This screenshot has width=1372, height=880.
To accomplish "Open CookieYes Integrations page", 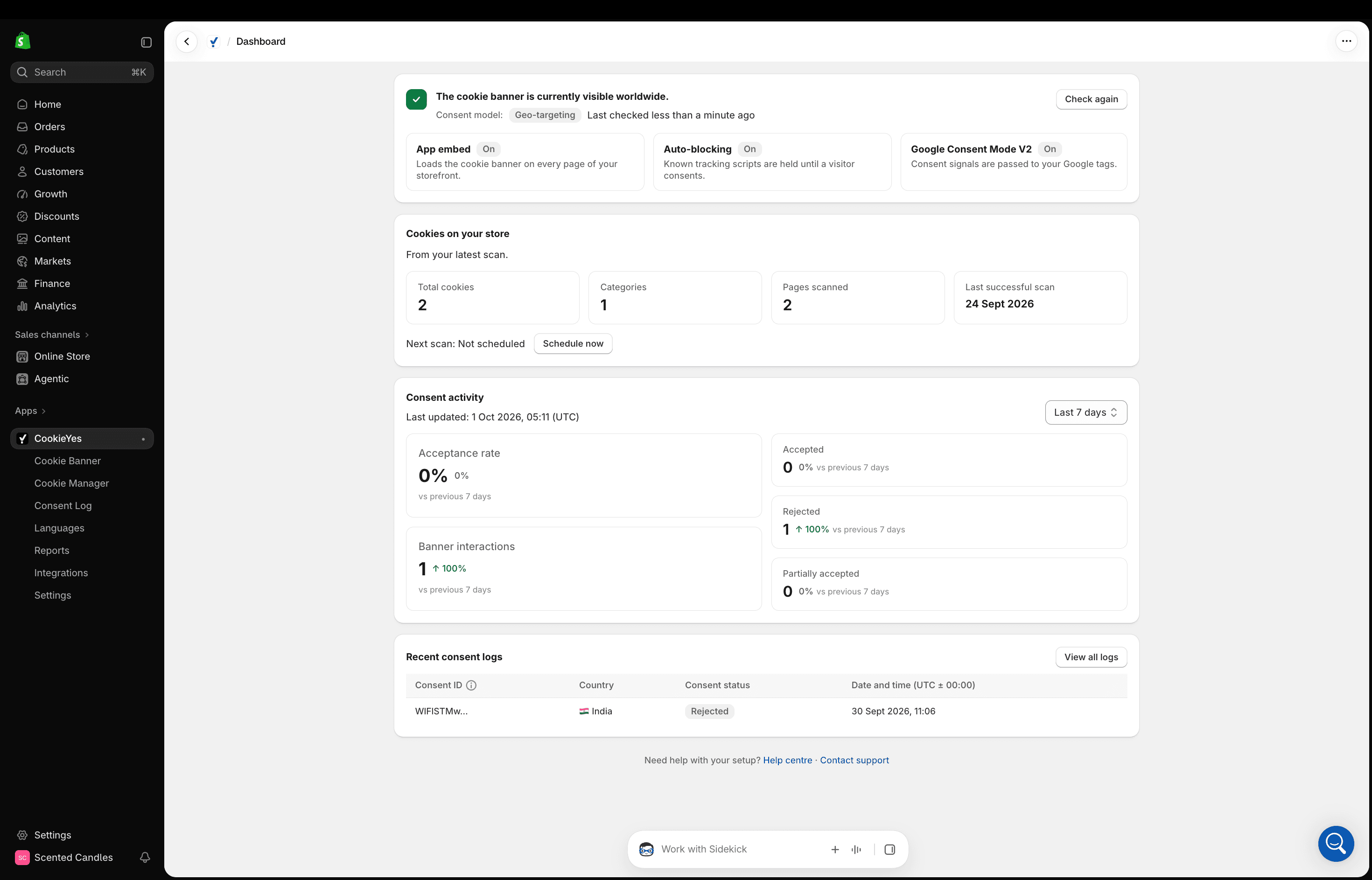I will 61,573.
